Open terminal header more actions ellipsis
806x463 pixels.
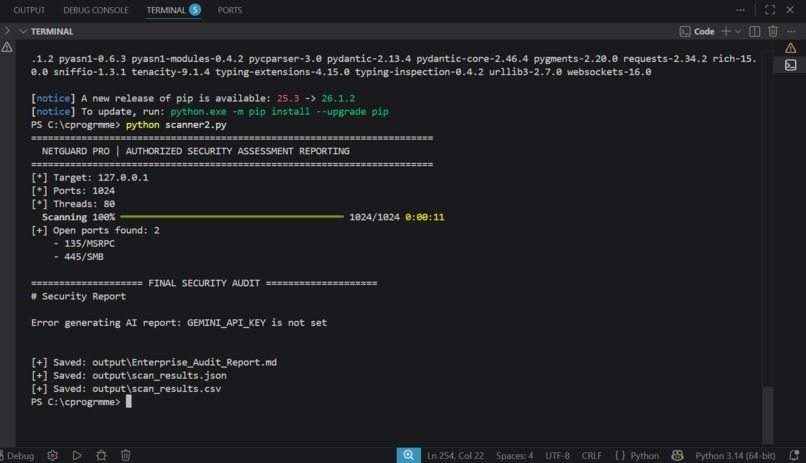pos(791,31)
